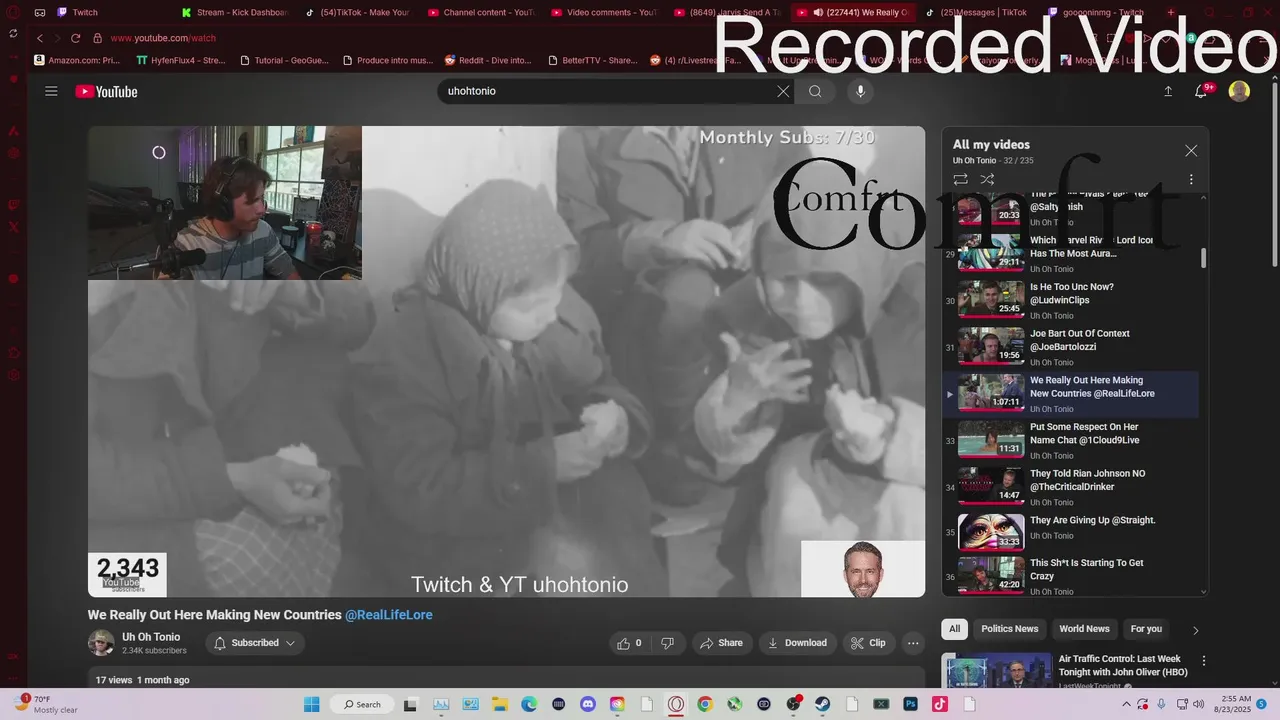Like the video with thumbs up

tap(629, 643)
